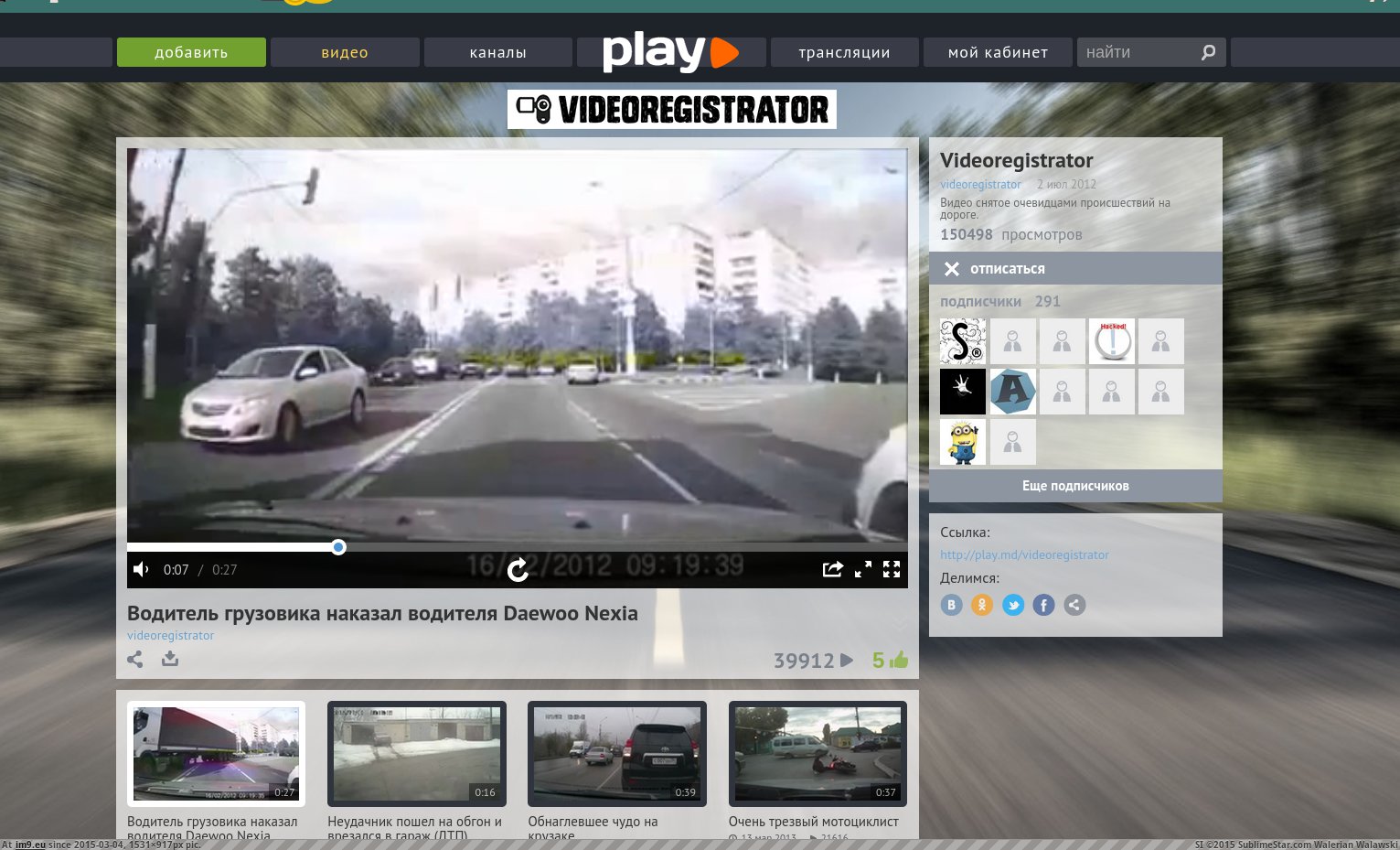Click the download icon below the video title
The height and width of the screenshot is (850, 1400).
170,659
